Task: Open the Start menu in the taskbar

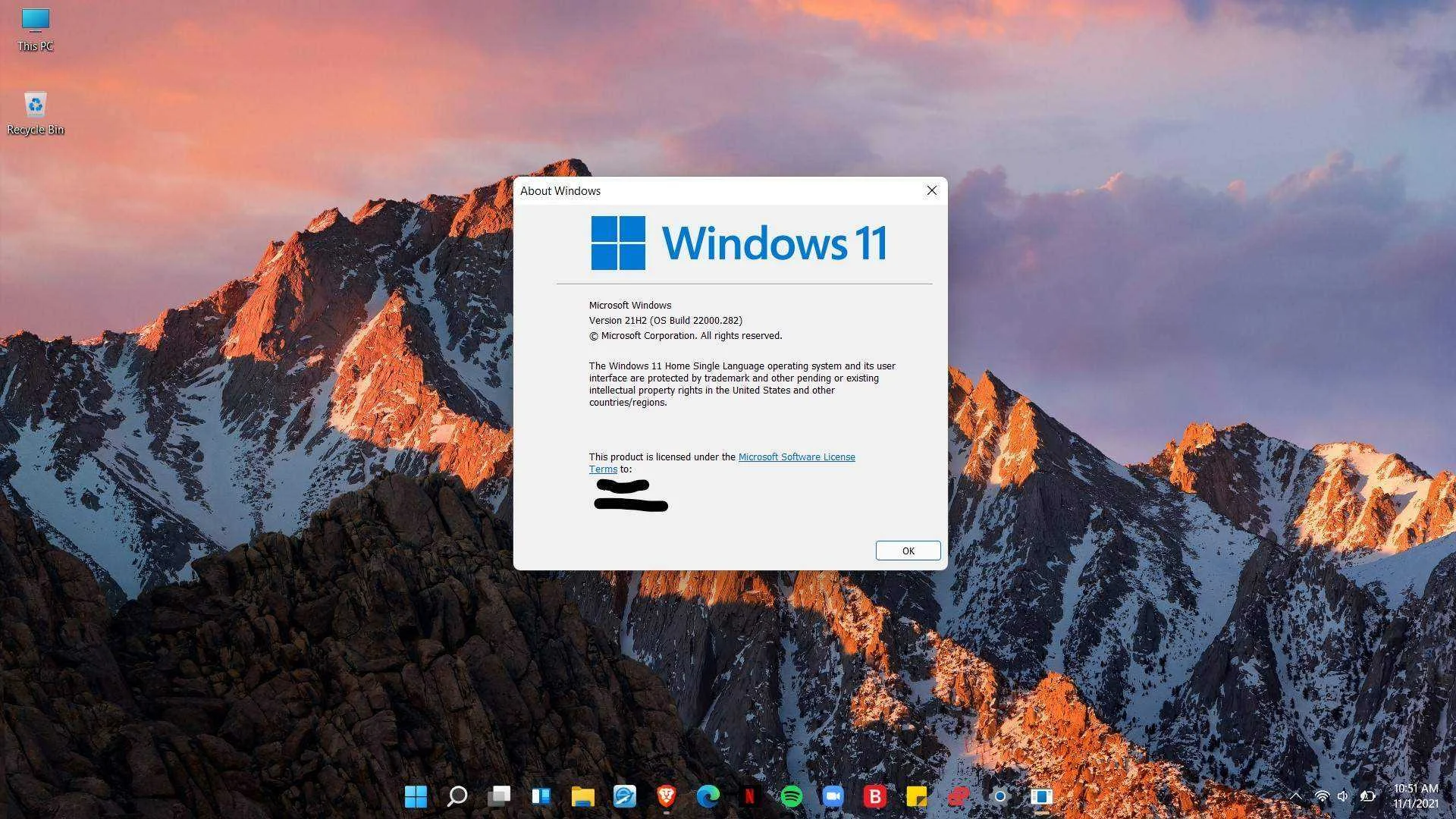Action: (416, 796)
